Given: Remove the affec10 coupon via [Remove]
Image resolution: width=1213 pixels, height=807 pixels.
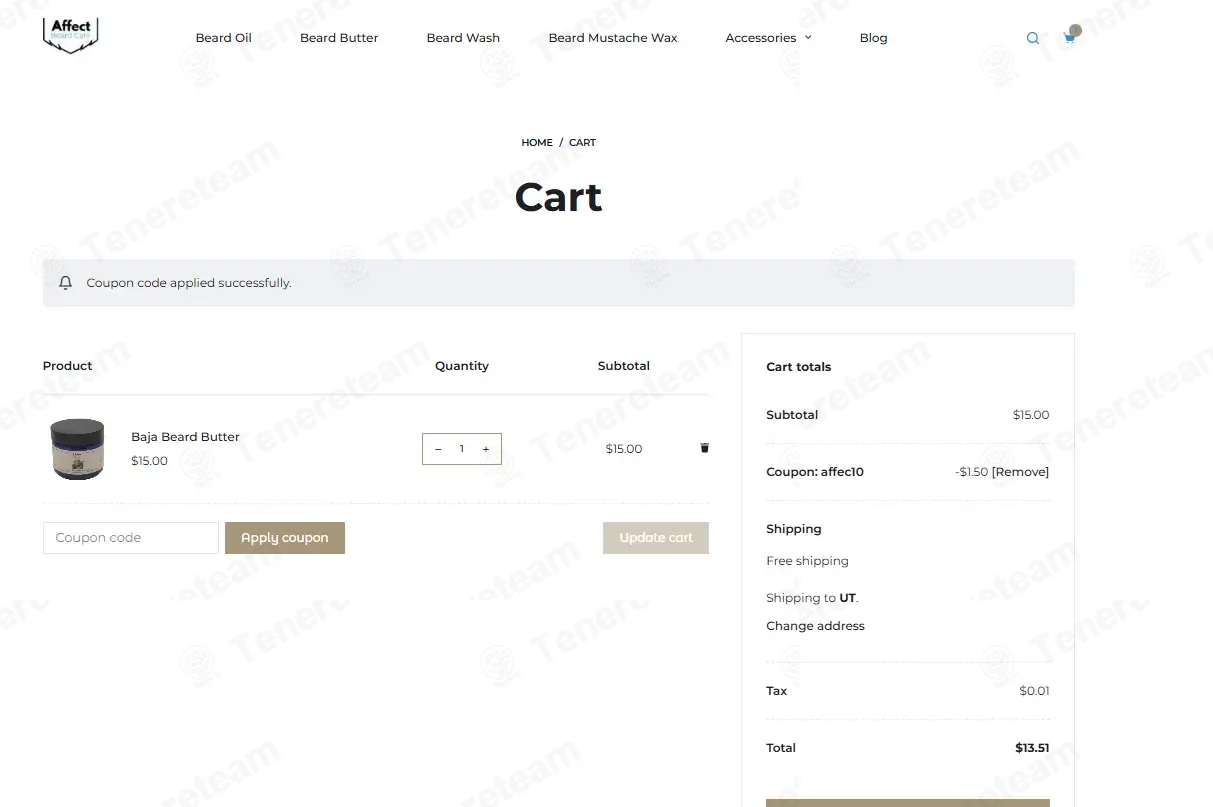Looking at the screenshot, I should (x=1020, y=472).
